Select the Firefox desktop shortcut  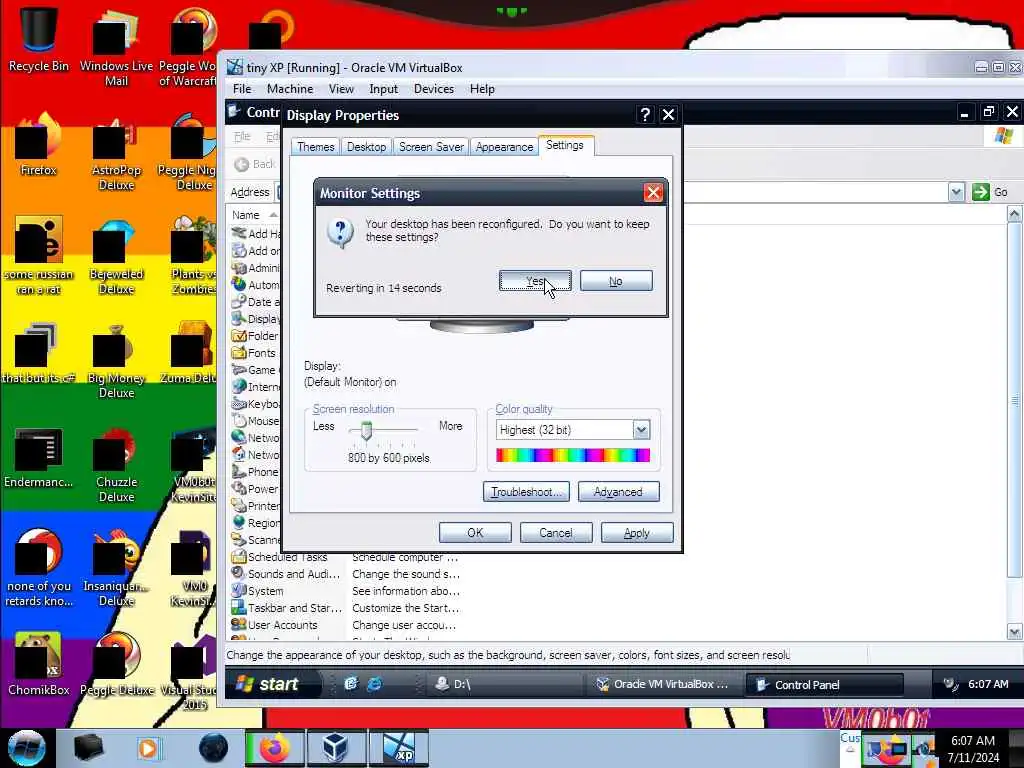point(38,144)
